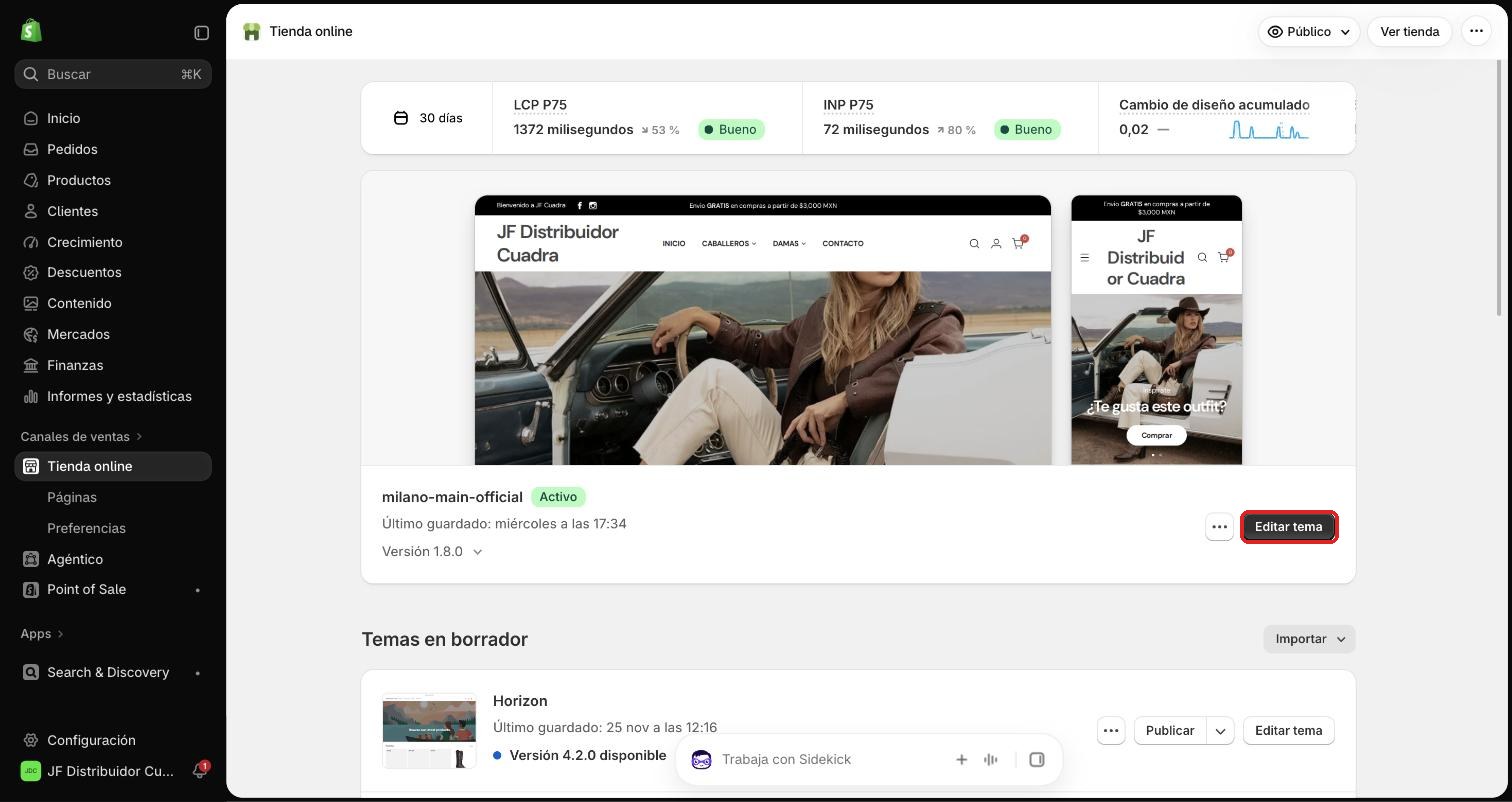This screenshot has height=802, width=1512.
Task: Click the Trabaja con Sidekick input
Action: pos(830,760)
